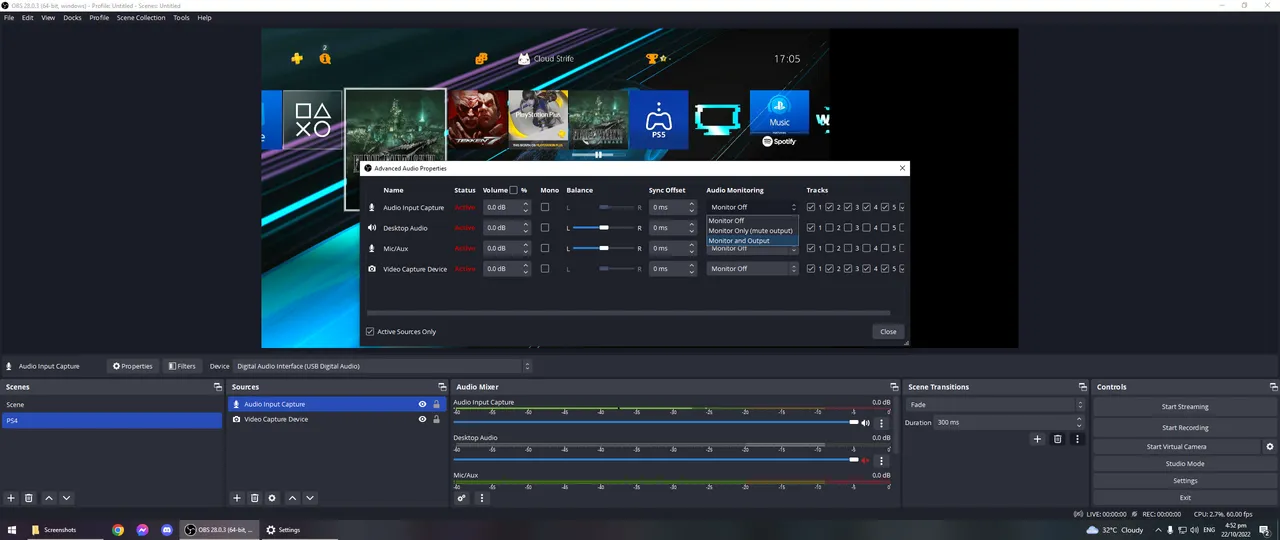Adjust Mic/Aux balance slider

604,248
